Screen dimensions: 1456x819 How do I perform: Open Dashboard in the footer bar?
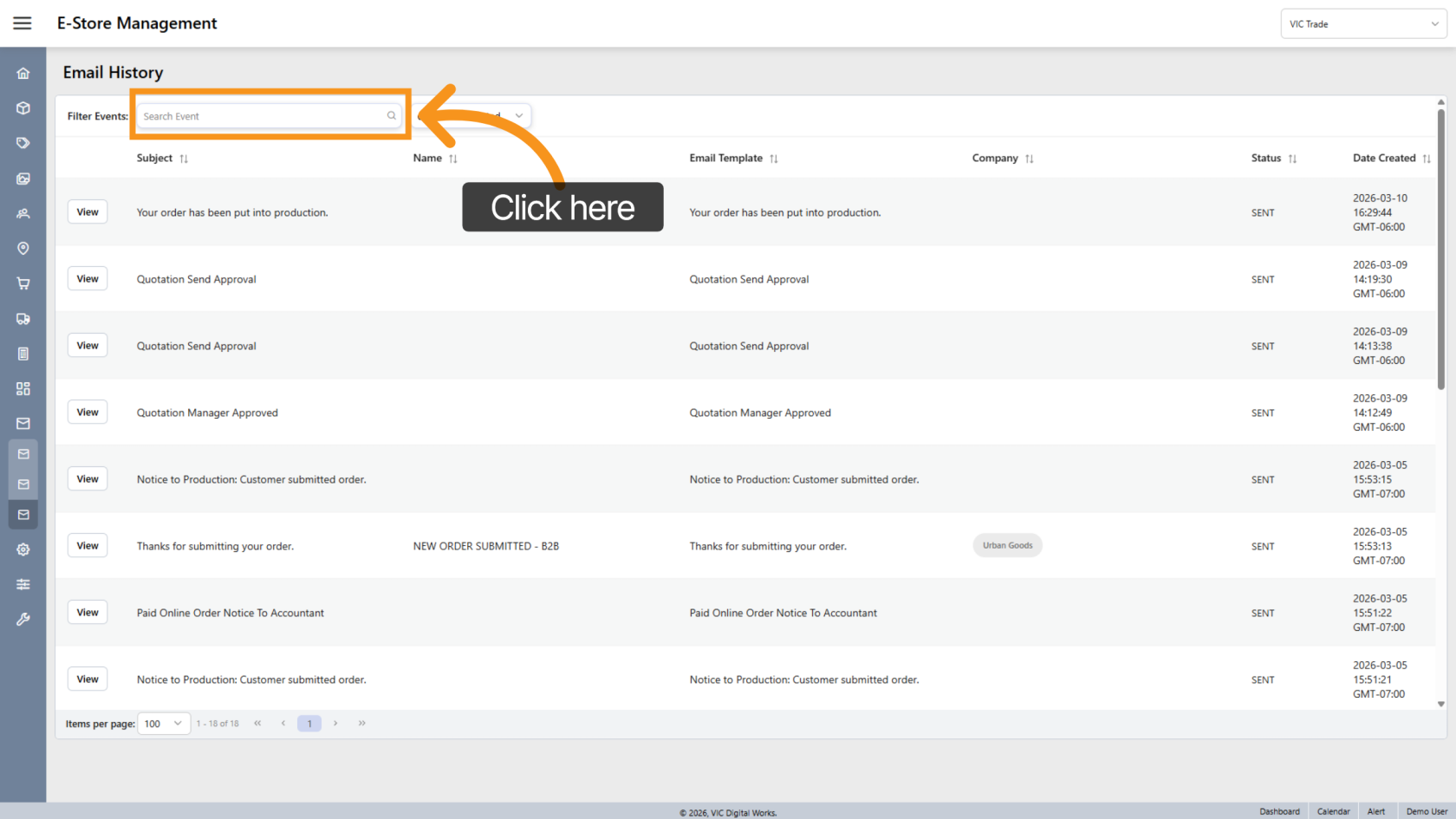click(x=1279, y=811)
